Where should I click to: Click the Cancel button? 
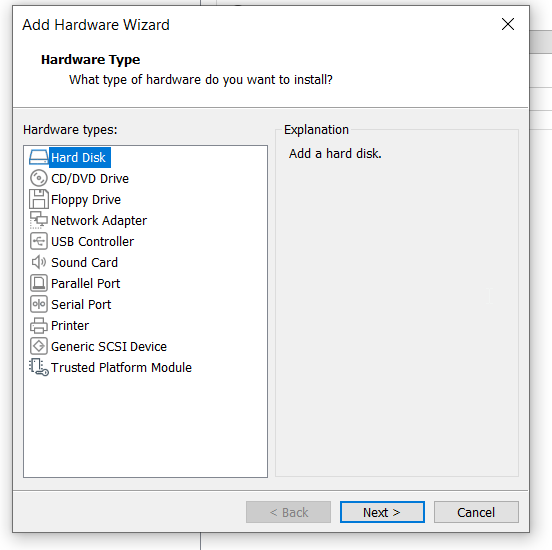tap(476, 512)
